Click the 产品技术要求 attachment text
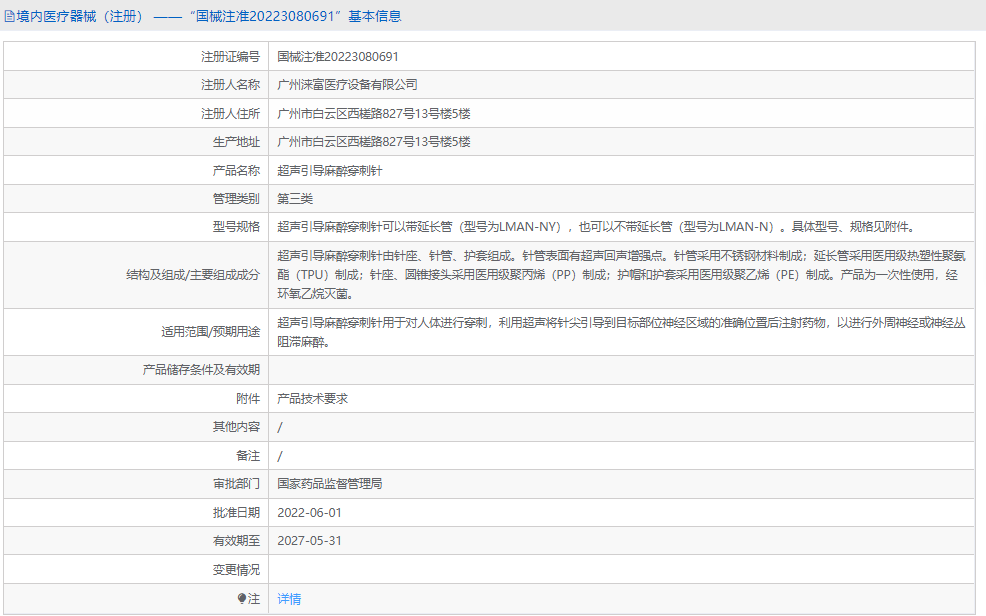Viewport: 986px width, 616px height. click(313, 399)
